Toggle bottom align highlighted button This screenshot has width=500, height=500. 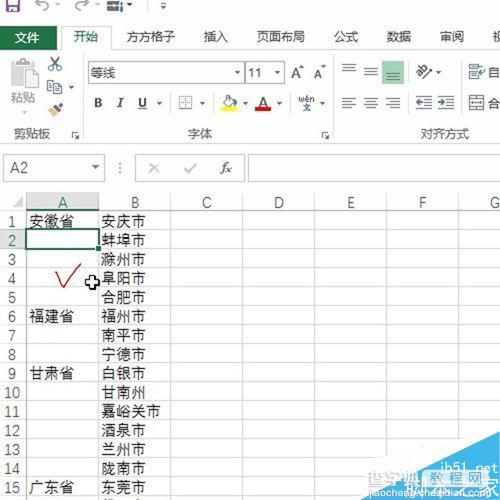coord(393,72)
